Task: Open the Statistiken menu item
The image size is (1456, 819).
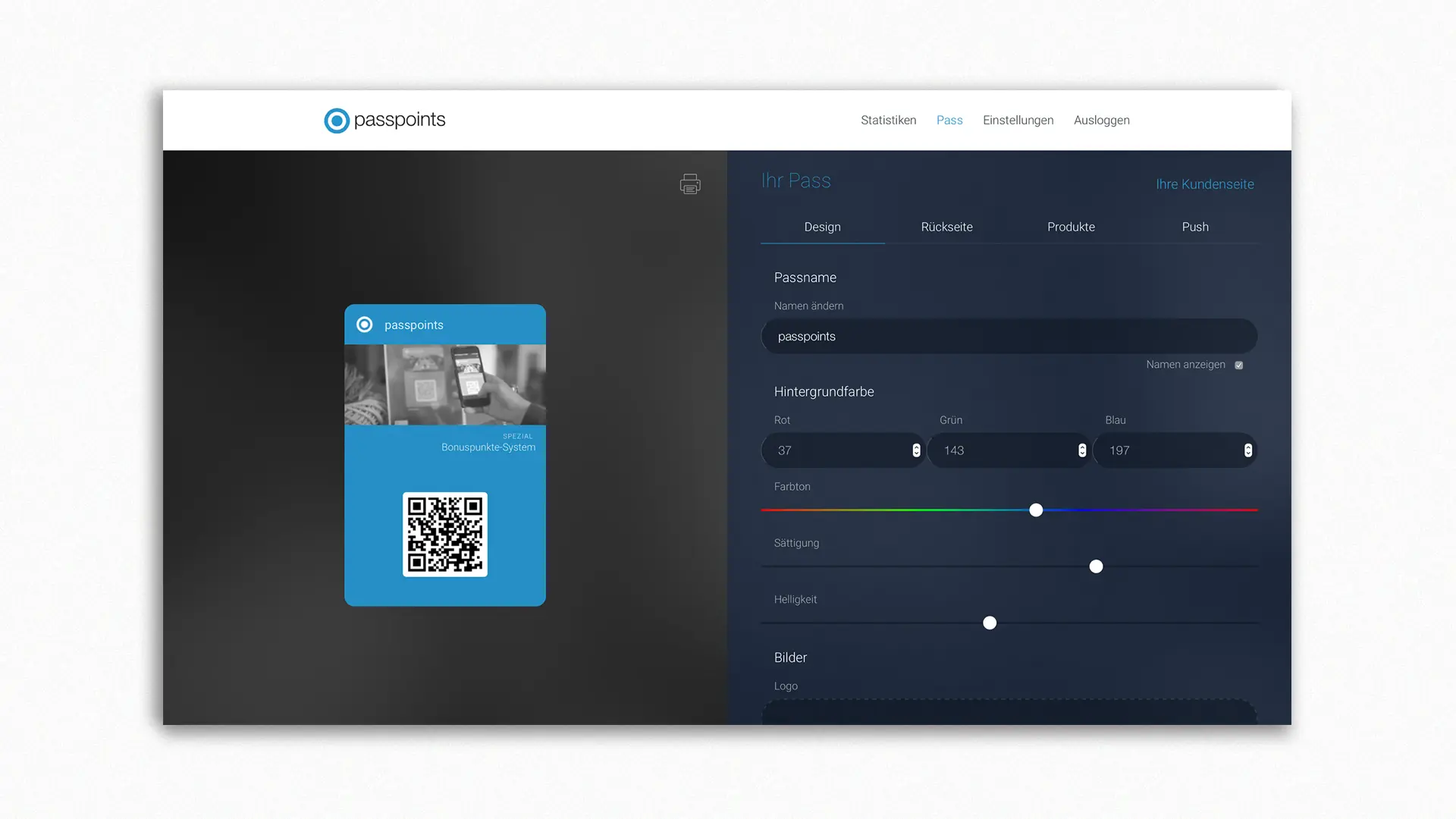Action: click(x=888, y=120)
